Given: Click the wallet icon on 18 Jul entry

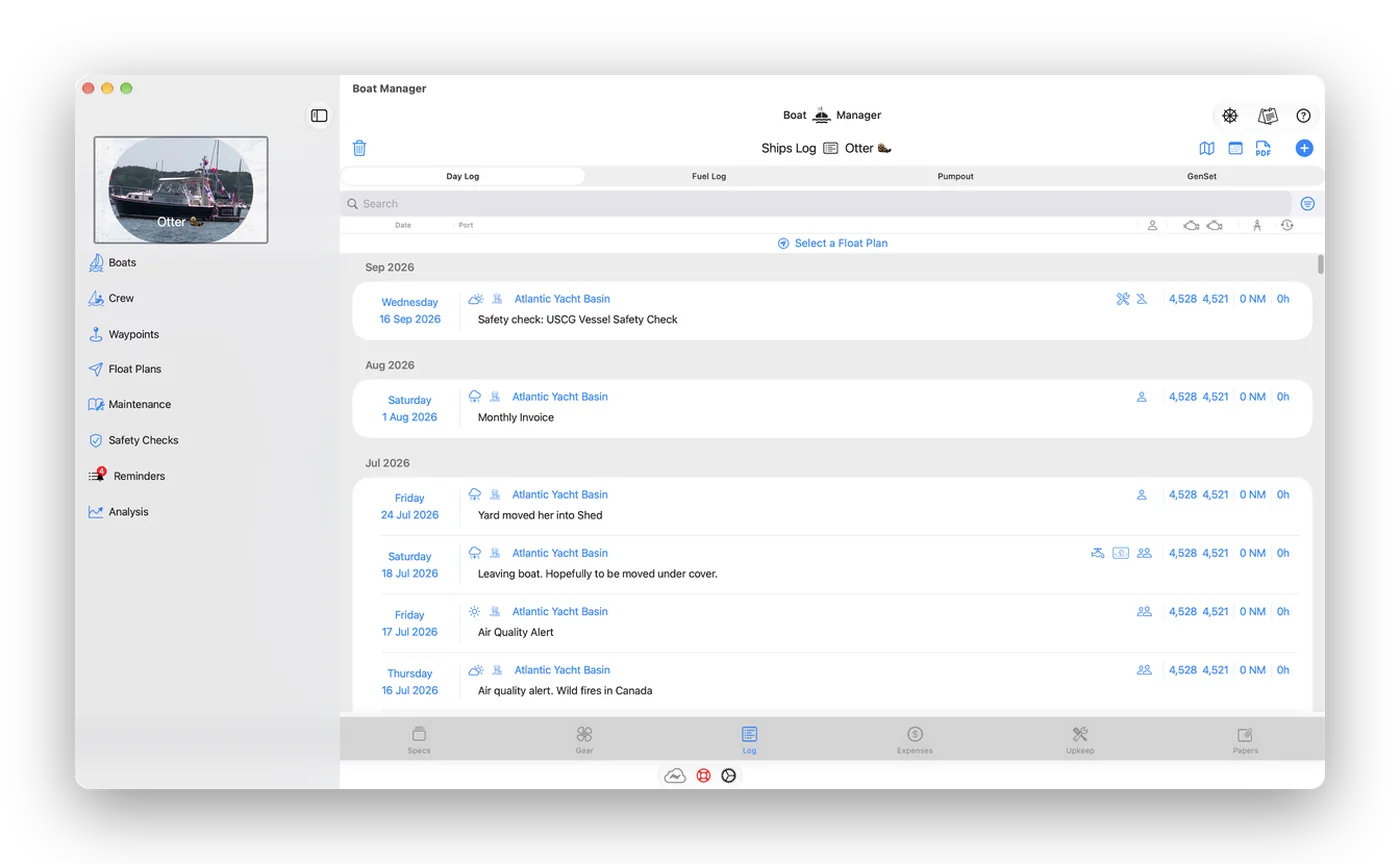Looking at the screenshot, I should coord(1121,553).
